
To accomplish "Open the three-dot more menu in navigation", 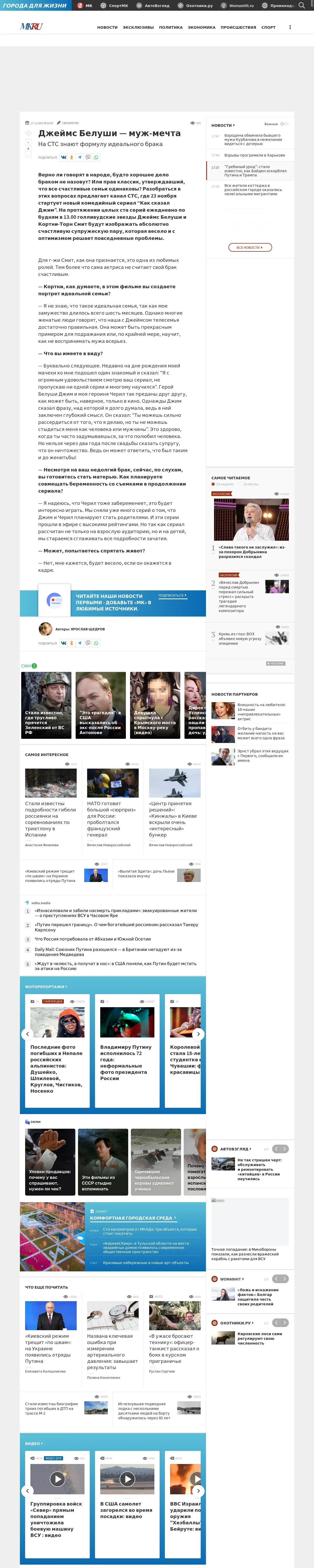I will (290, 27).
